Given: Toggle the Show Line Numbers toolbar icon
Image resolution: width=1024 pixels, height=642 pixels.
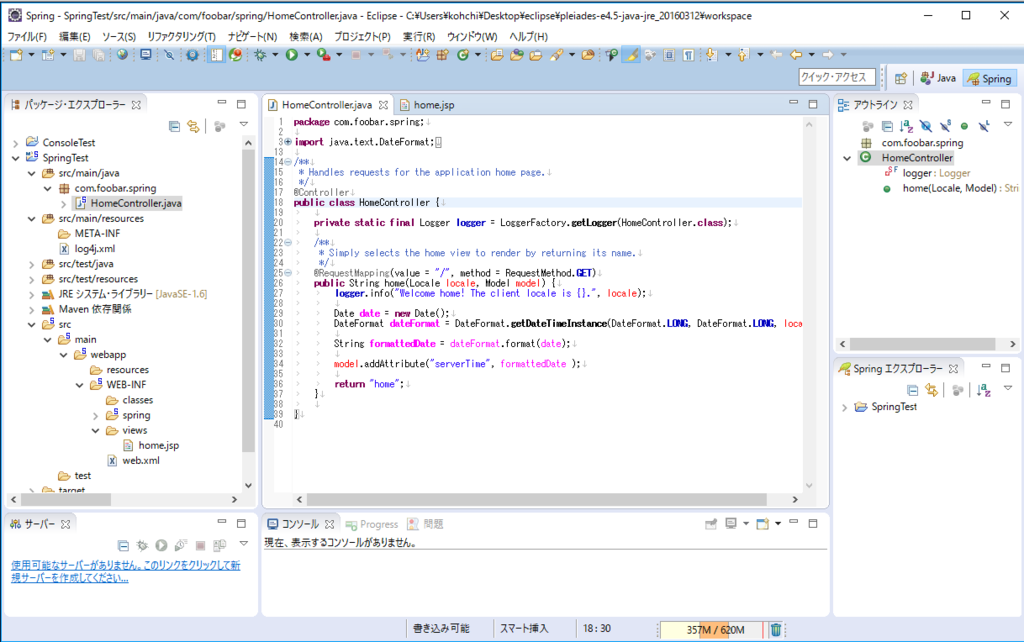Looking at the screenshot, I should click(216, 56).
